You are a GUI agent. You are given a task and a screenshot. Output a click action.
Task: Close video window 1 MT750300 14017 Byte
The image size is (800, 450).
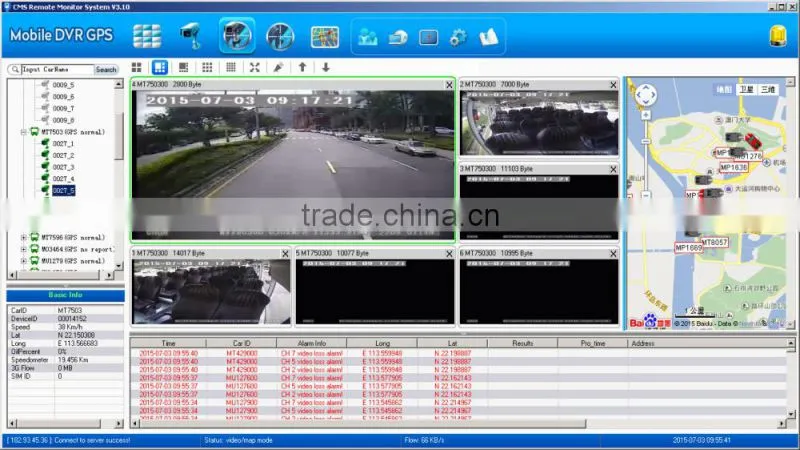click(285, 254)
